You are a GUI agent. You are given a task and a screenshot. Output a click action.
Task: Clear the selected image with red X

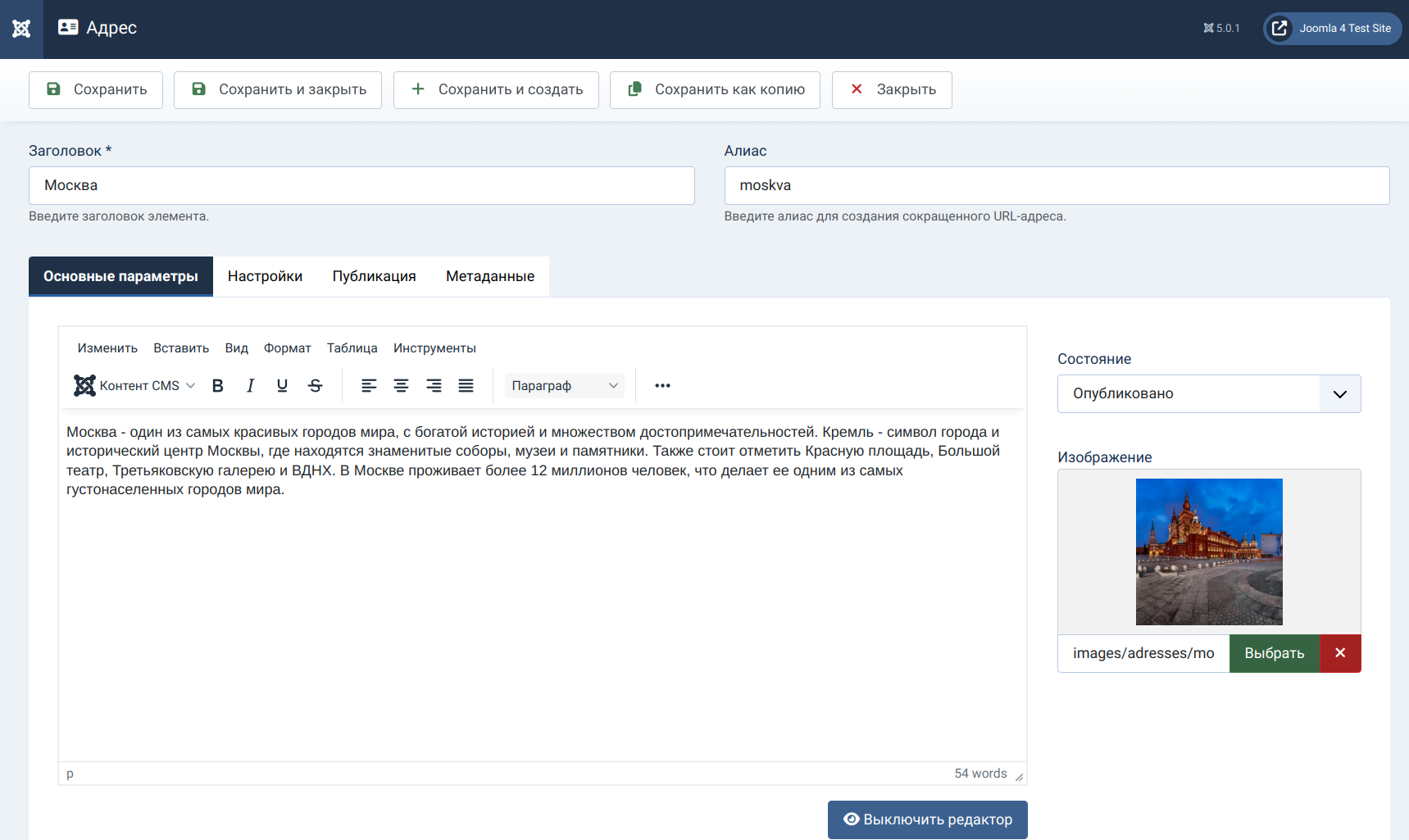(1340, 653)
